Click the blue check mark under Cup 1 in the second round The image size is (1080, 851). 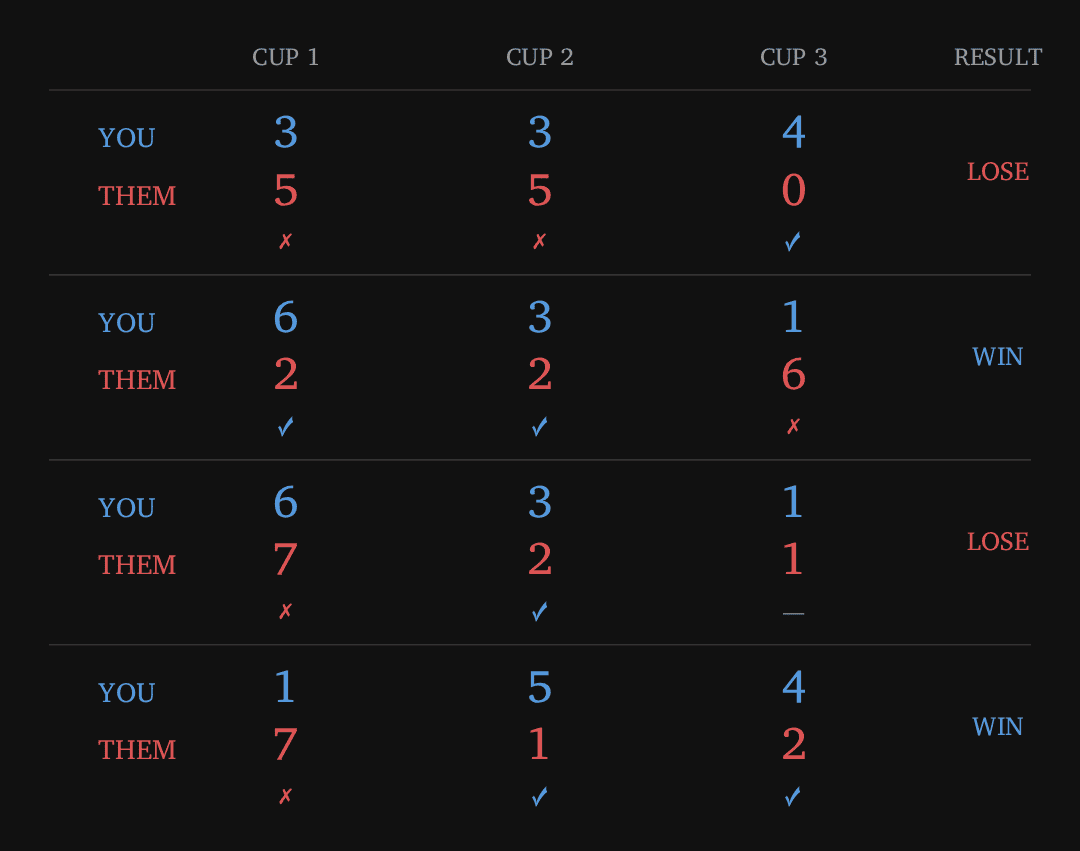coord(285,427)
